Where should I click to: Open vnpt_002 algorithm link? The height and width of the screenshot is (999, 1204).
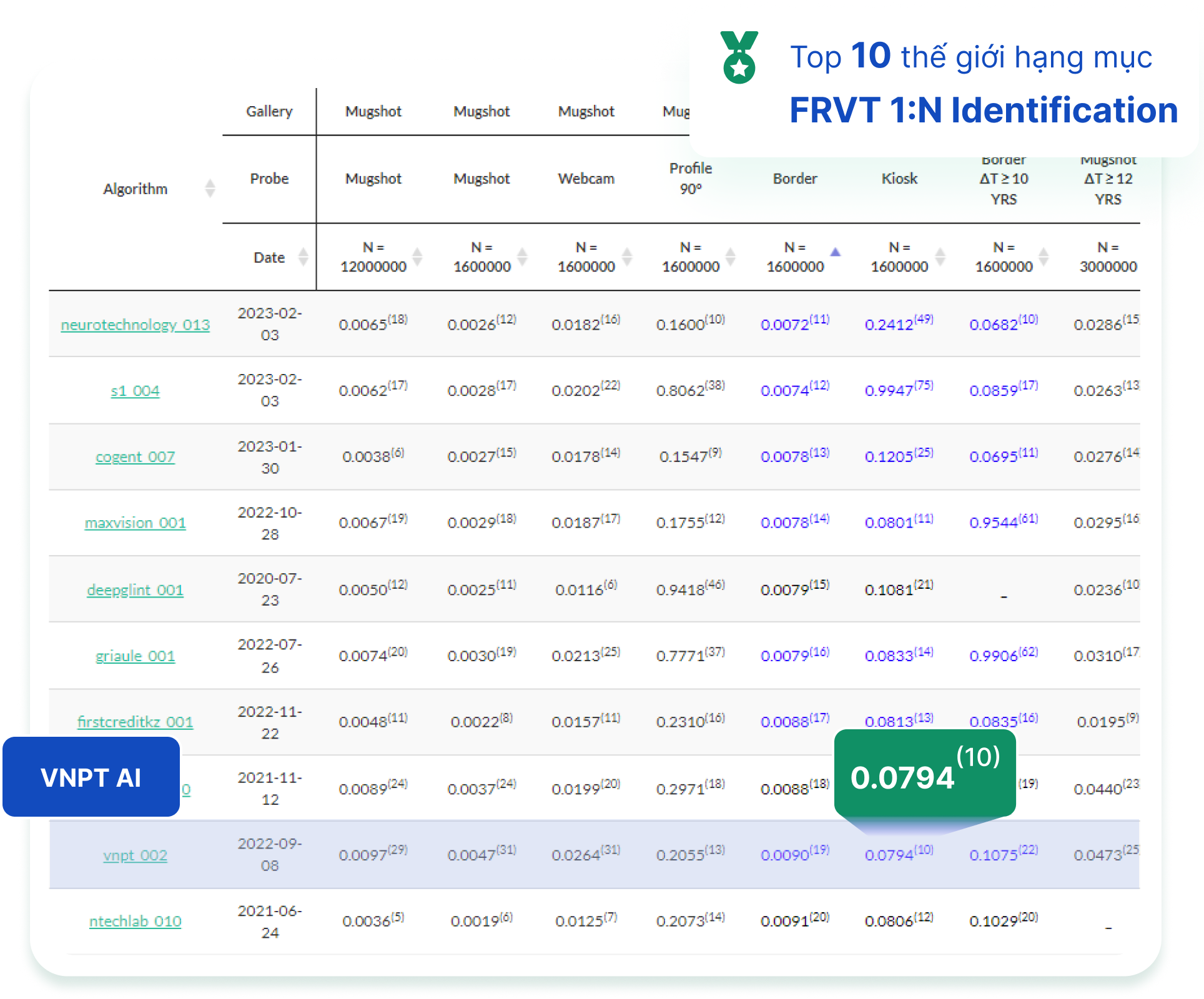click(x=135, y=855)
